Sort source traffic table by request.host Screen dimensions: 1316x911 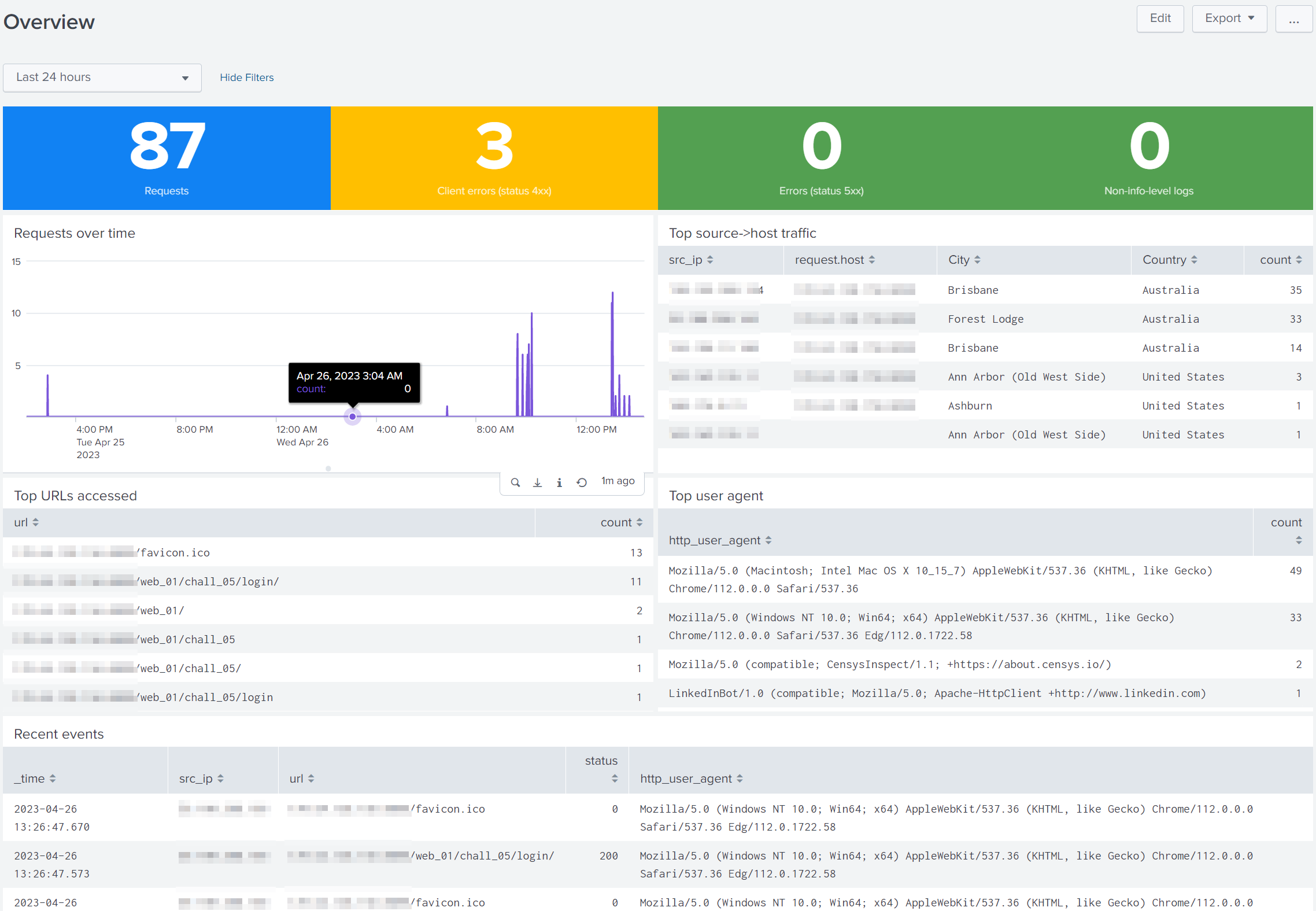835,260
